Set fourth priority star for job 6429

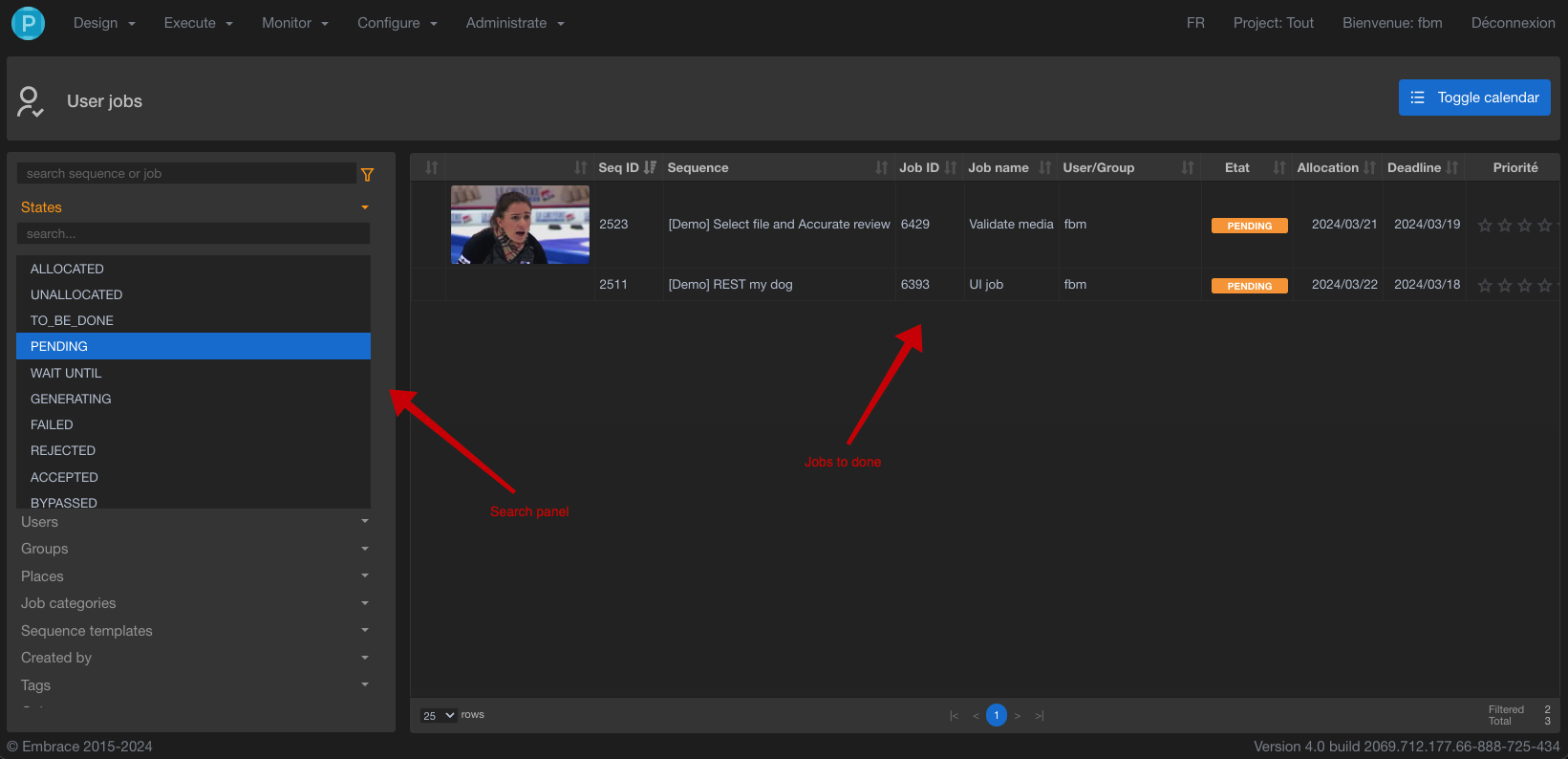[x=1545, y=226]
